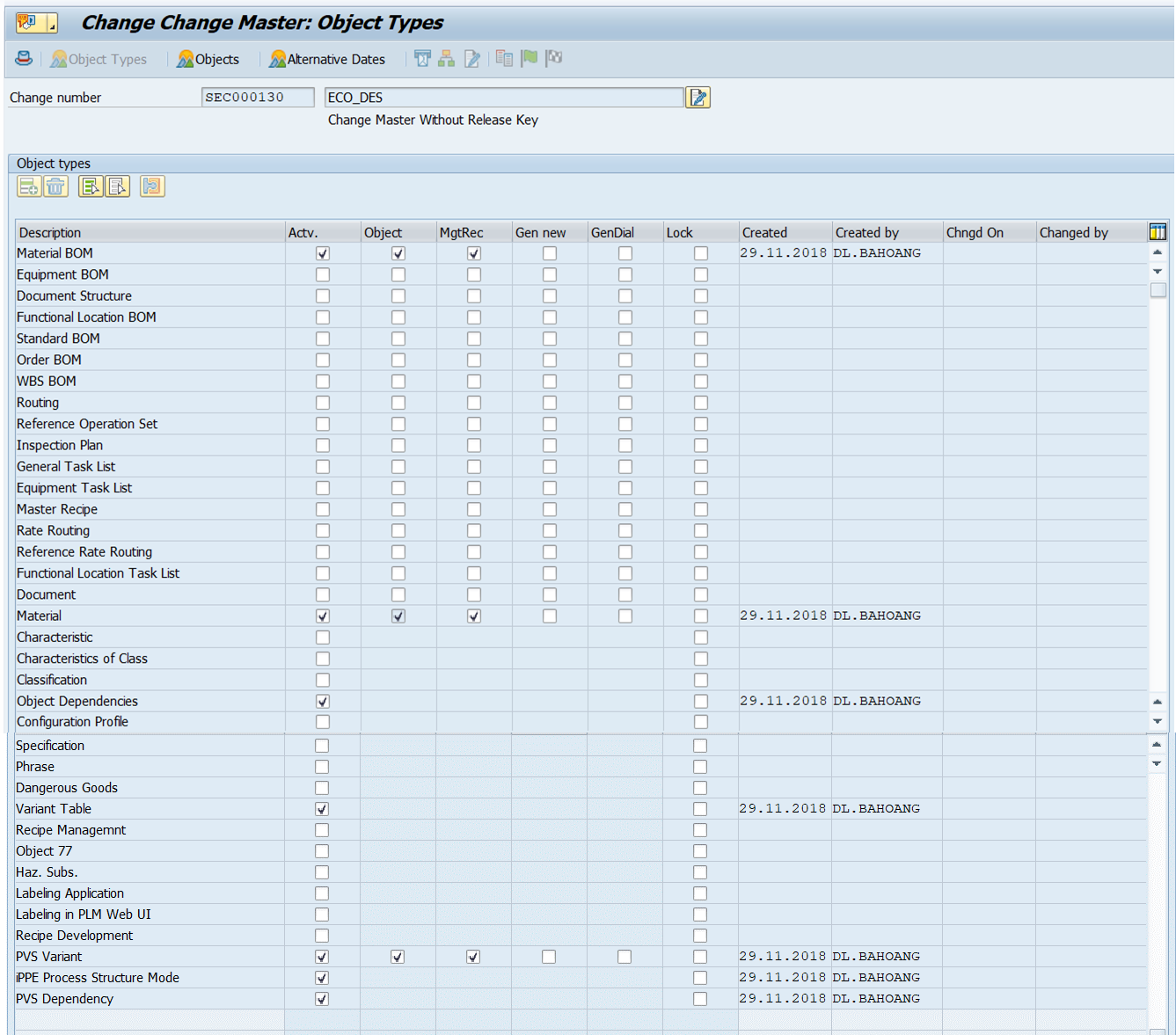Click upper table scroll down arrow below the top arrow
The height and width of the screenshot is (1035, 1176).
coord(1158,272)
